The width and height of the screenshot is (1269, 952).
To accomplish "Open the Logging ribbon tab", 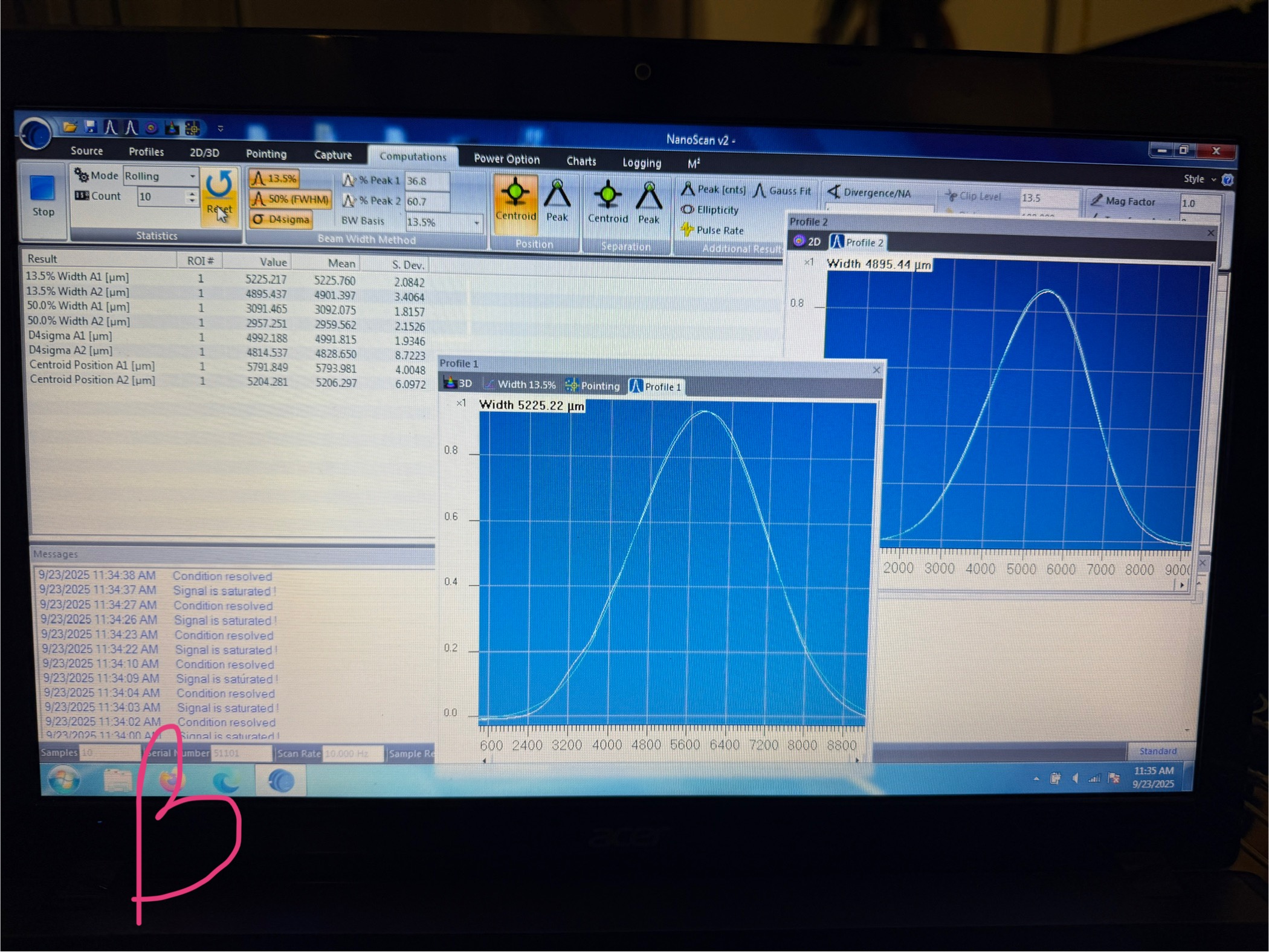I will tap(641, 162).
